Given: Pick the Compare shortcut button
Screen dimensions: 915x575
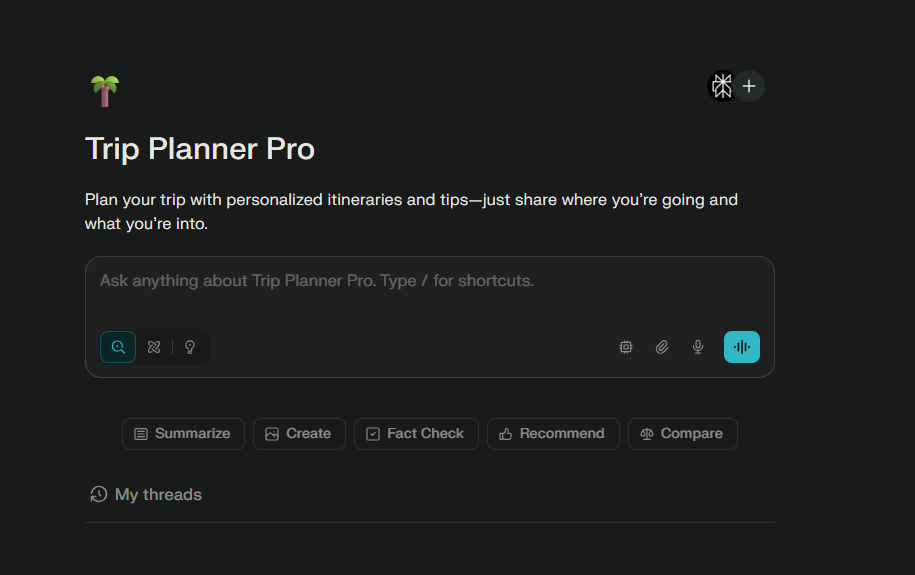Looking at the screenshot, I should 682,434.
